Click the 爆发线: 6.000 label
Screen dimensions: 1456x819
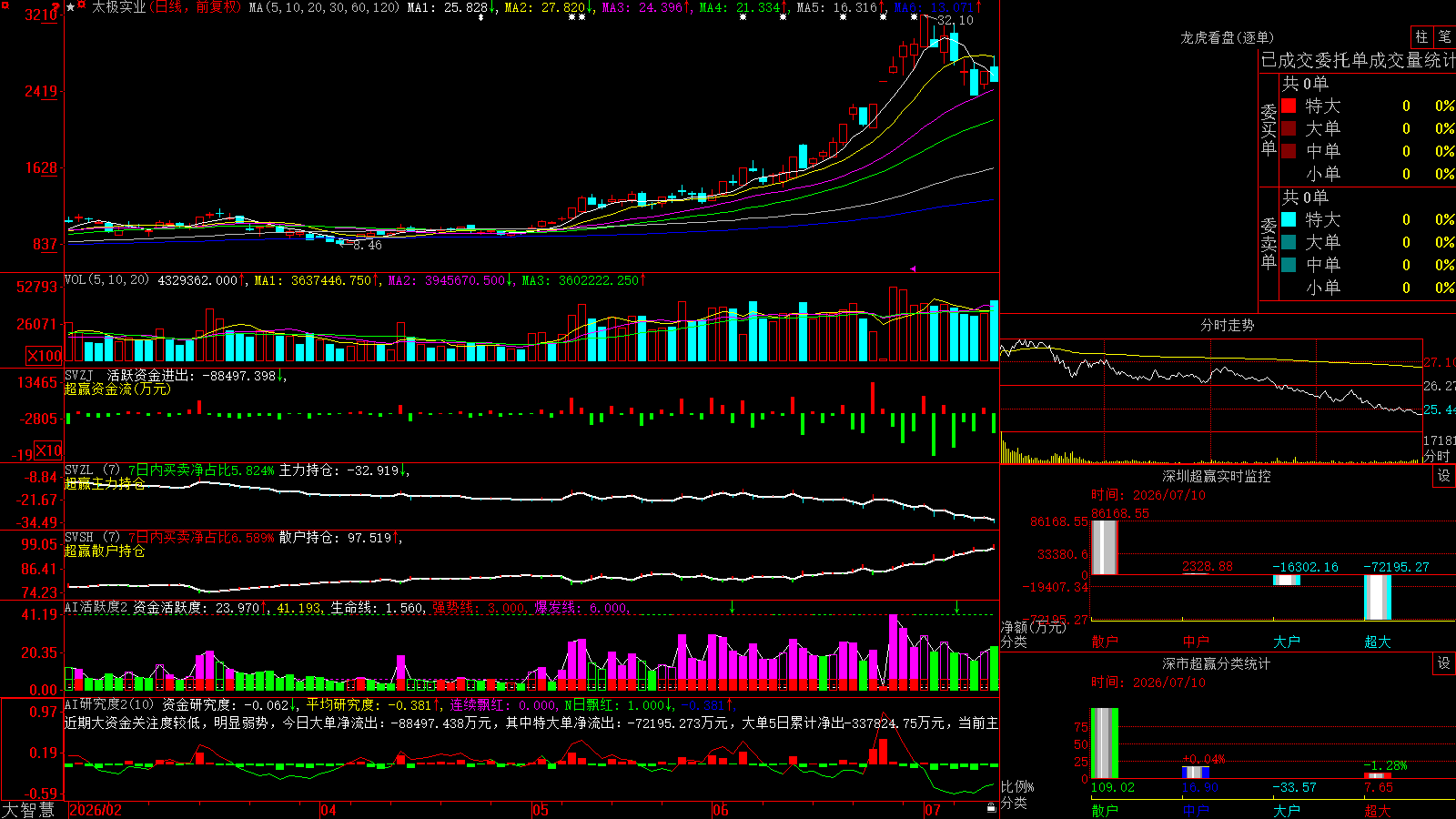[x=581, y=607]
